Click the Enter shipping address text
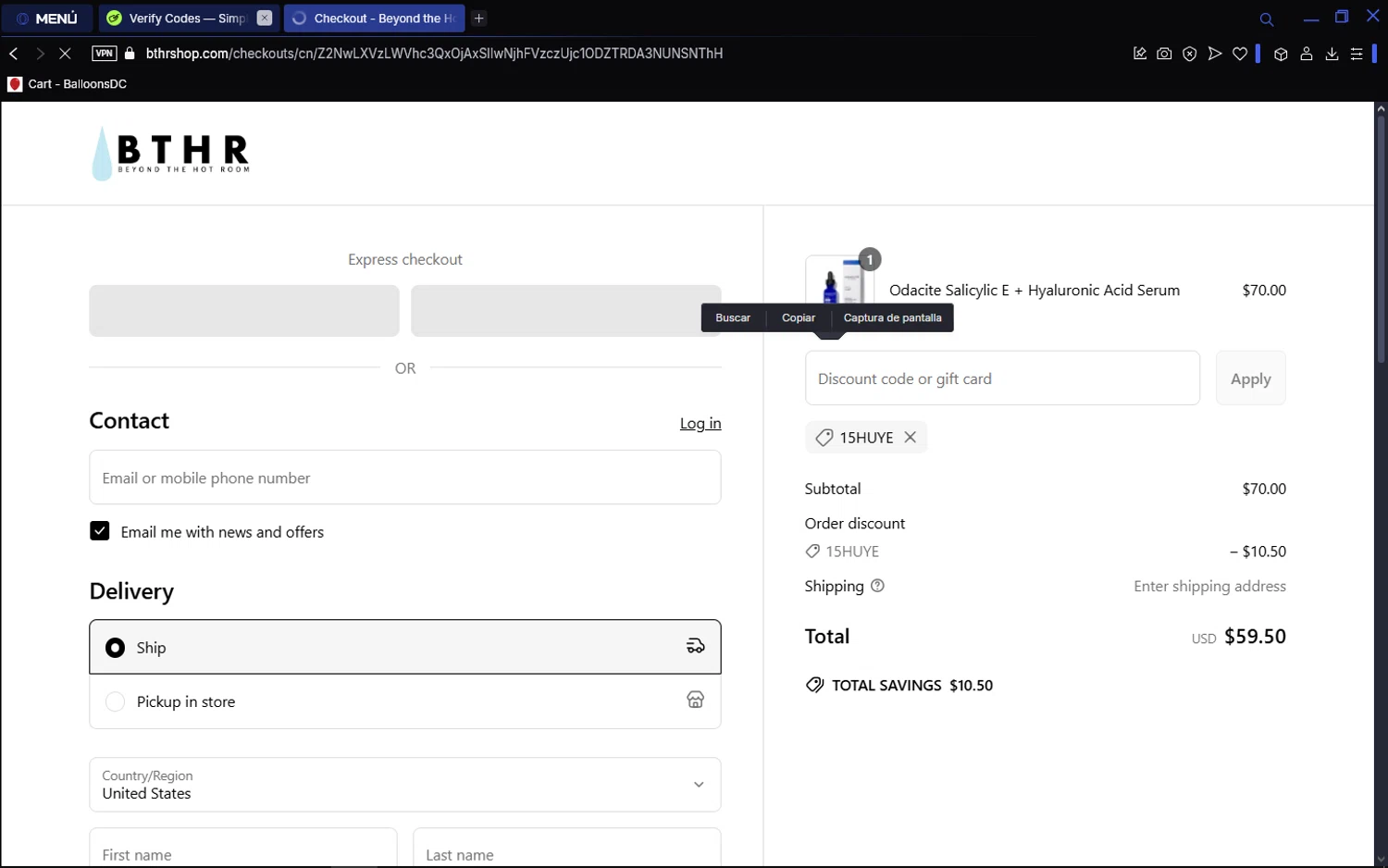The image size is (1388, 868). click(x=1210, y=587)
